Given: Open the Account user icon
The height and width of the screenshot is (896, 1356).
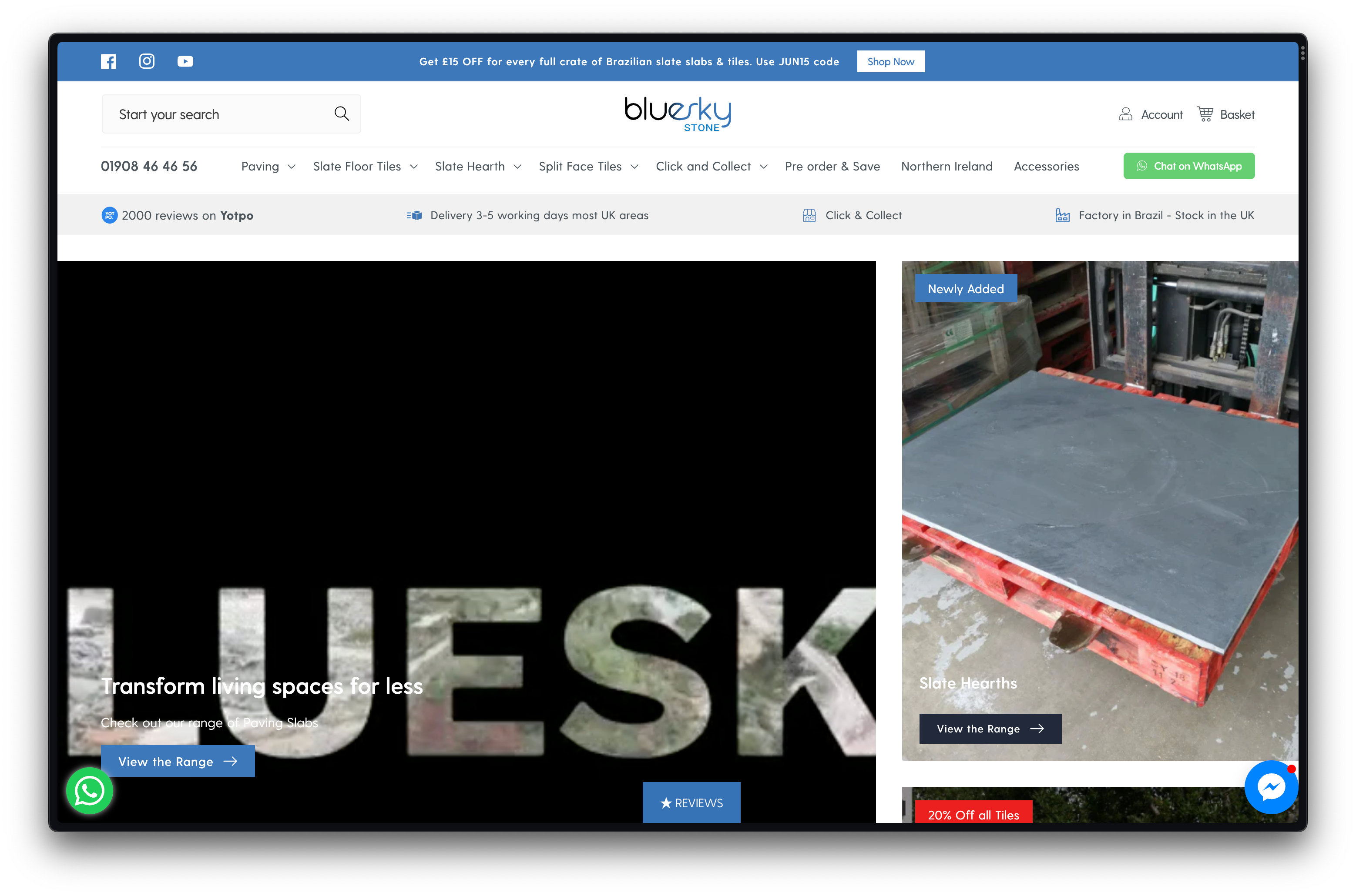Looking at the screenshot, I should [x=1126, y=114].
